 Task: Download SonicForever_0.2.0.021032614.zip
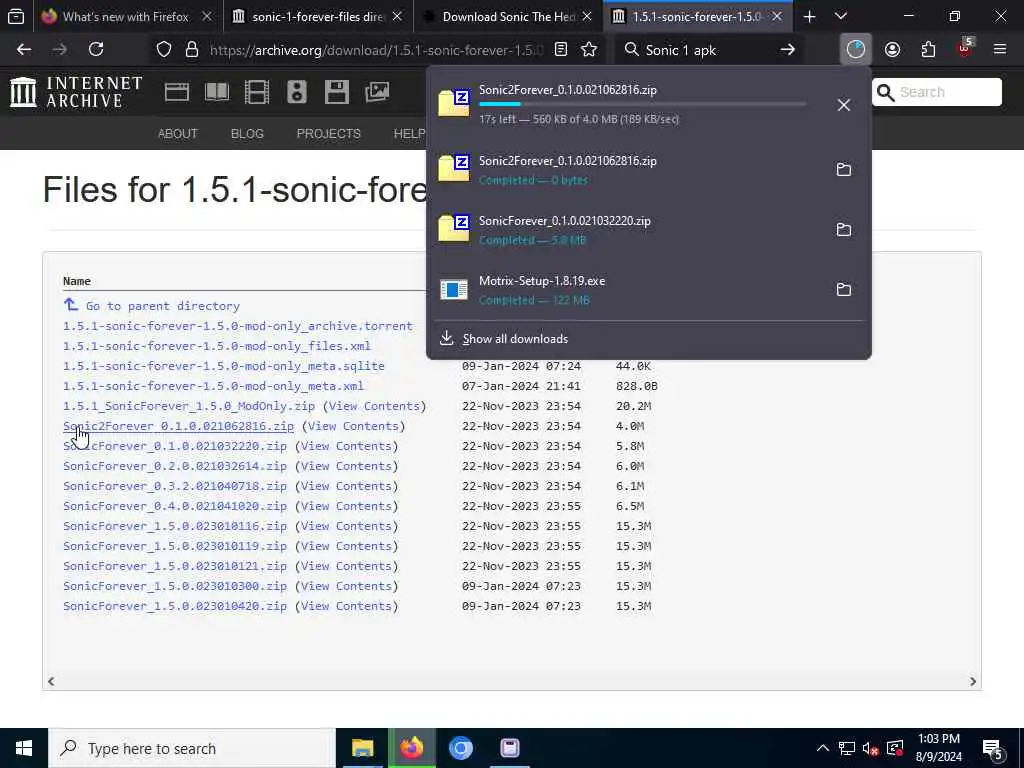[175, 466]
